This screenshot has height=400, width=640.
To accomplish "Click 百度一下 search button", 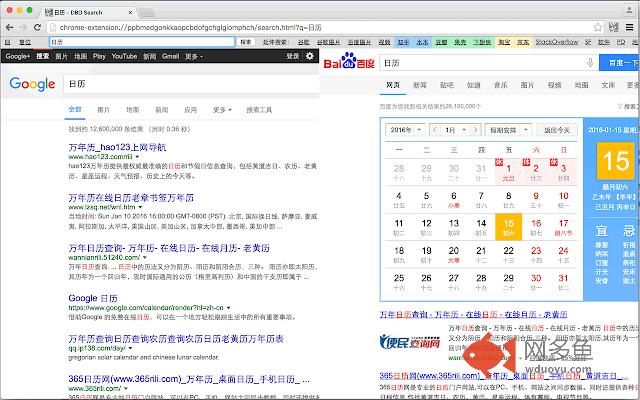I will pyautogui.click(x=619, y=62).
